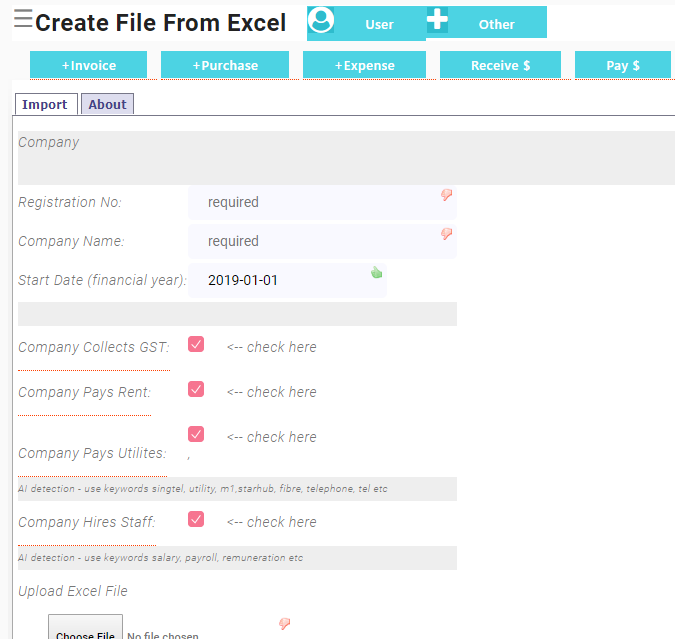
Task: Click green thumbs-up icon beside Start Date
Action: pos(377,272)
